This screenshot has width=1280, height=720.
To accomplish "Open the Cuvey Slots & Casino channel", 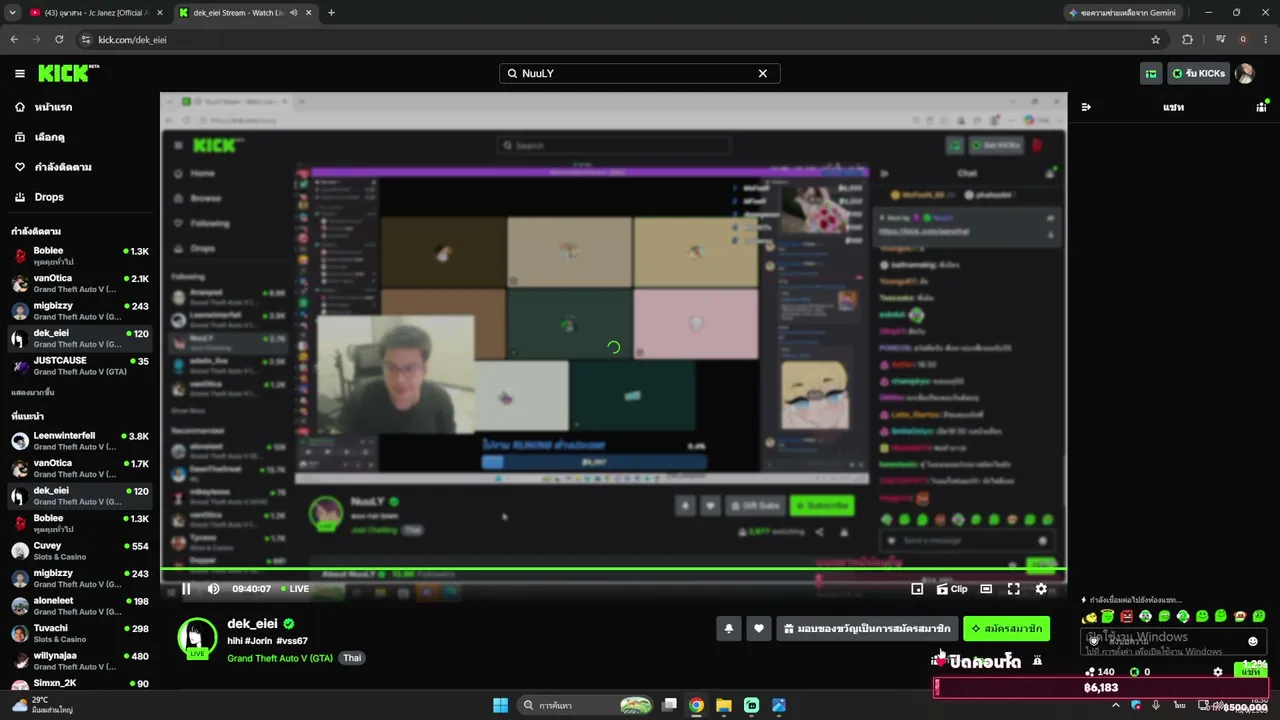I will point(80,551).
